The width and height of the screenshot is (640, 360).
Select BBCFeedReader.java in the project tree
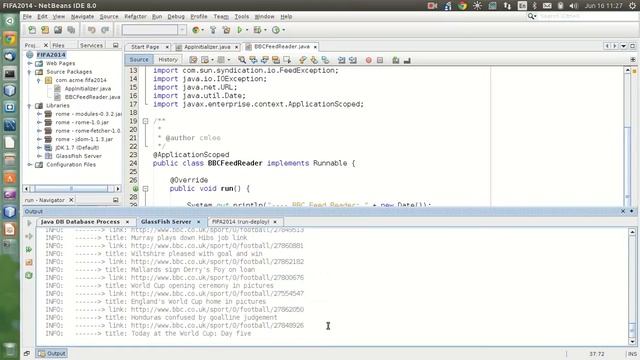pyautogui.click(x=92, y=97)
